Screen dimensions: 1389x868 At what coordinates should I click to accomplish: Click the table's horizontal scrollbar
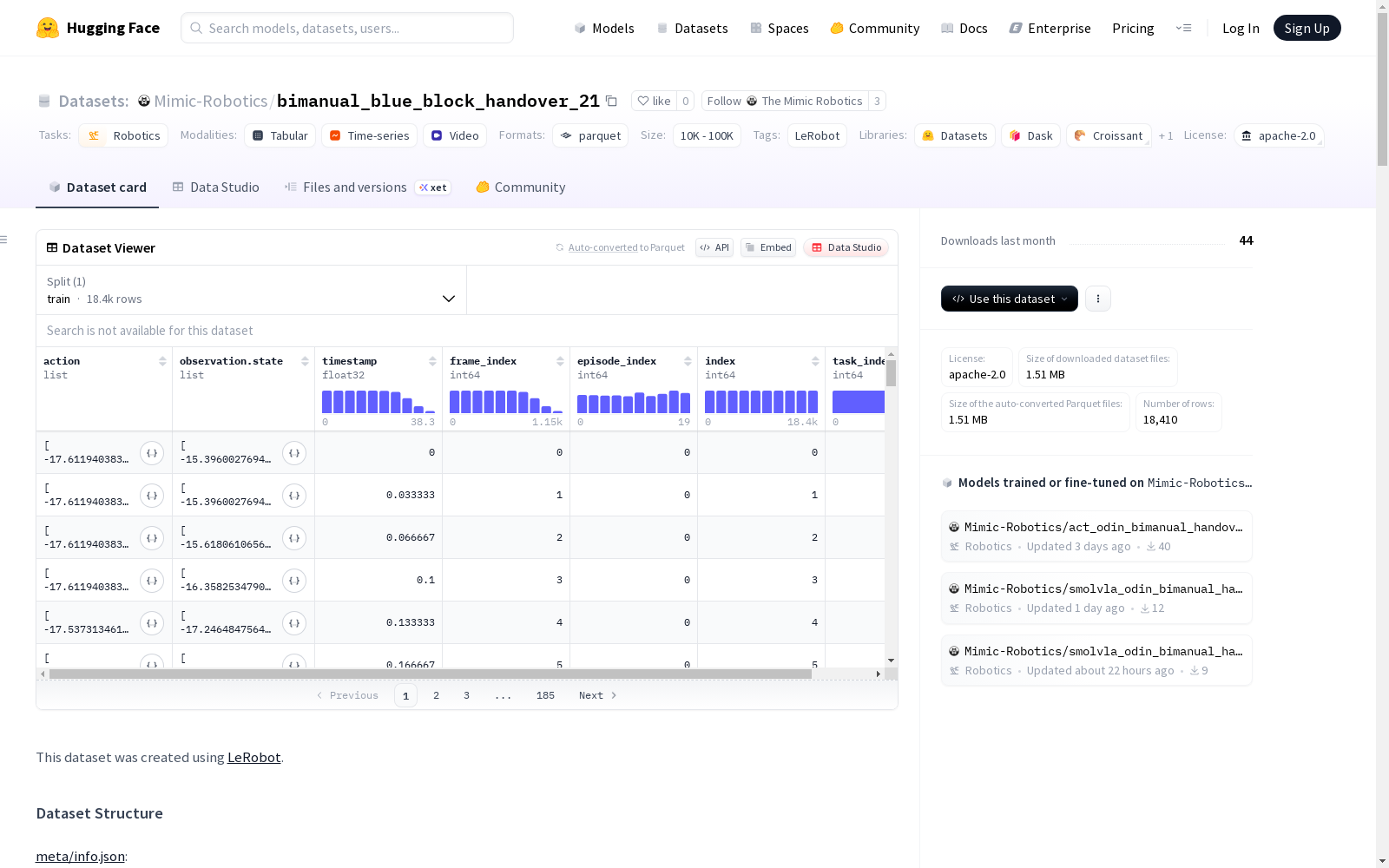(x=431, y=674)
